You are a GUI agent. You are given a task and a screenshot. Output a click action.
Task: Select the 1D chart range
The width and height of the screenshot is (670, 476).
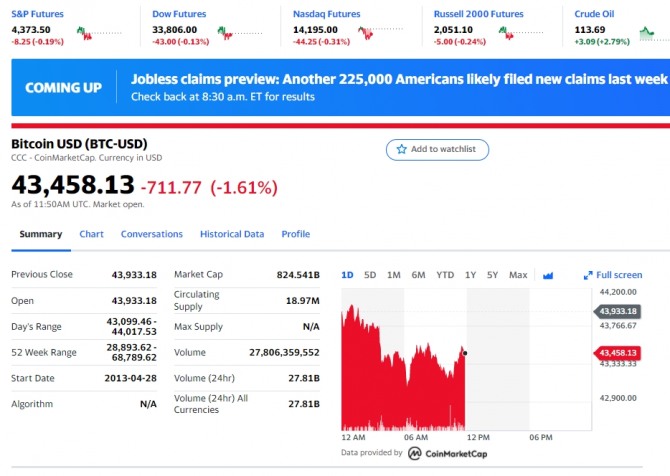tap(347, 275)
